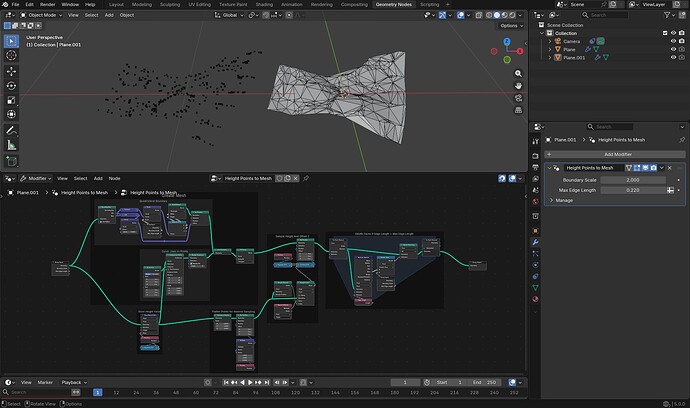This screenshot has width=690, height=408.
Task: Open the Render menu in top bar
Action: [48, 4]
